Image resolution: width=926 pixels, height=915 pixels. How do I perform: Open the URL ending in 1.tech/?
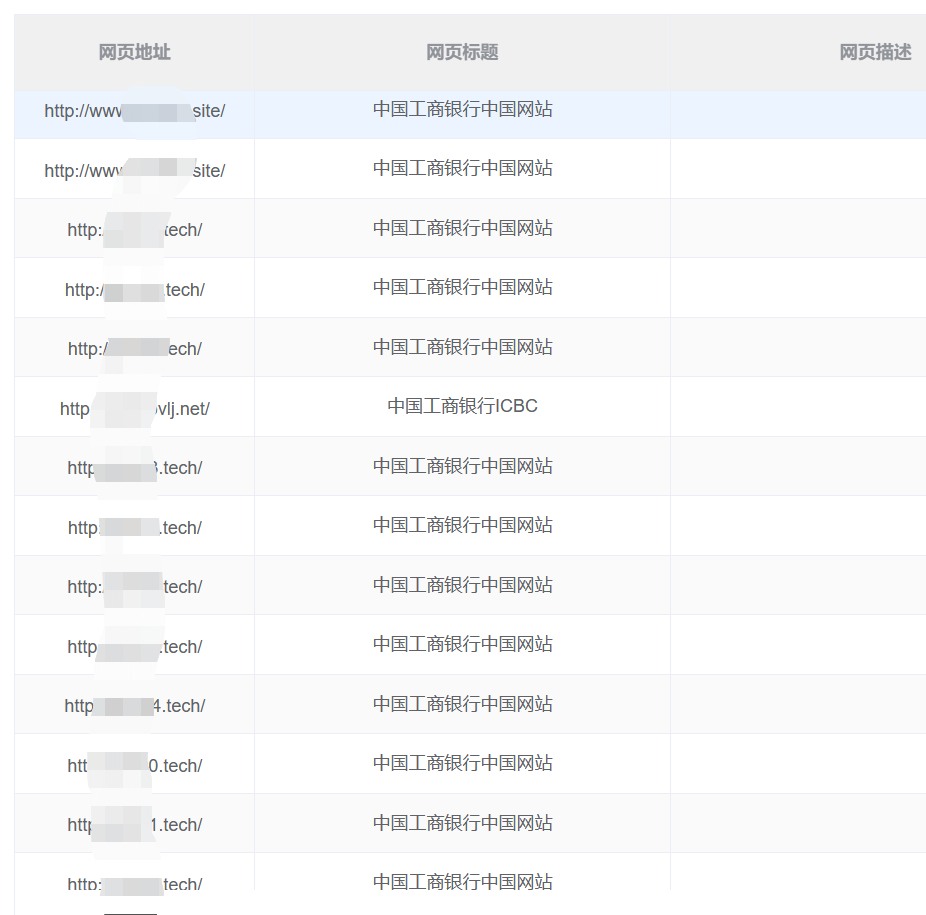[135, 825]
